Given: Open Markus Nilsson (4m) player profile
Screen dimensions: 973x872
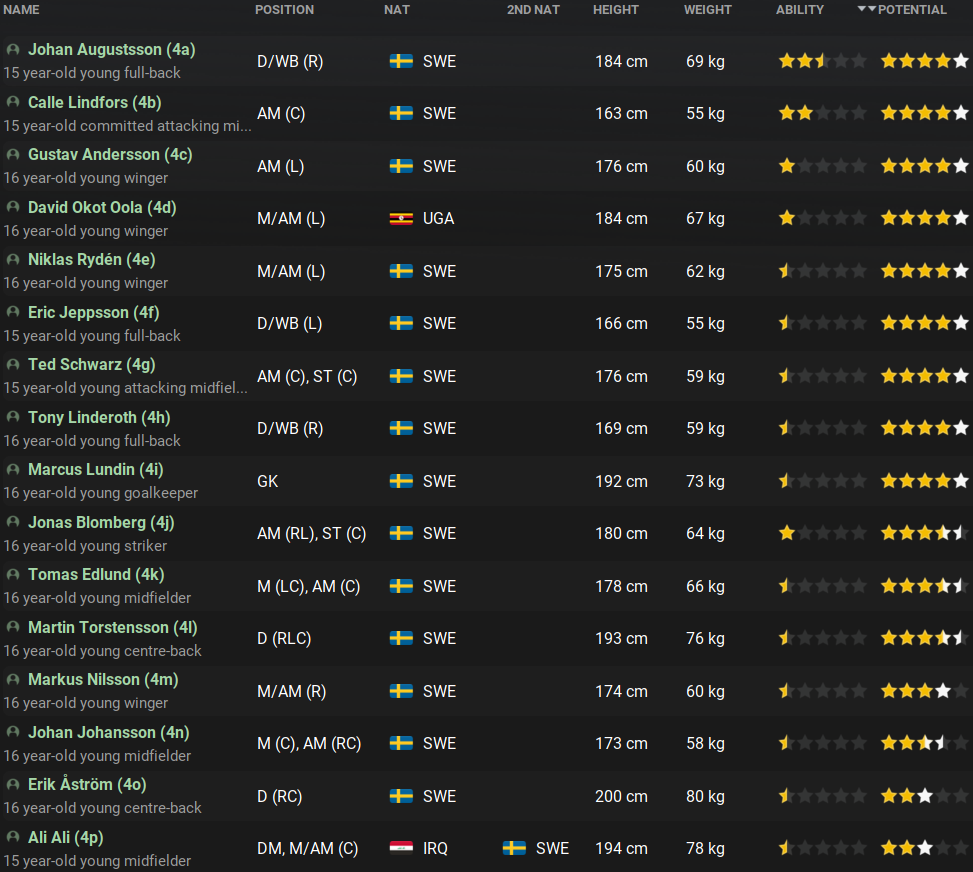Looking at the screenshot, I should (103, 680).
